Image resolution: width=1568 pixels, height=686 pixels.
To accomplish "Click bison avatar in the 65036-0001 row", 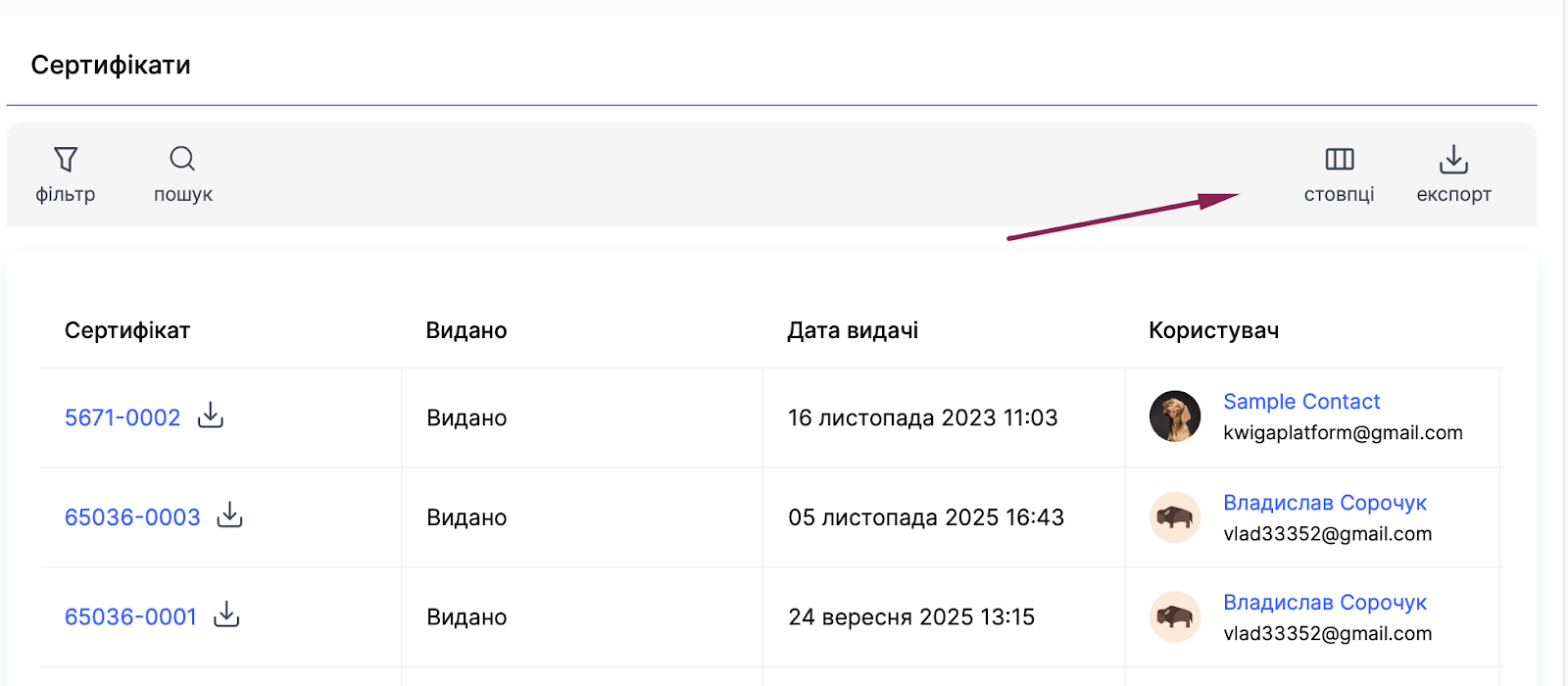I will tap(1175, 616).
